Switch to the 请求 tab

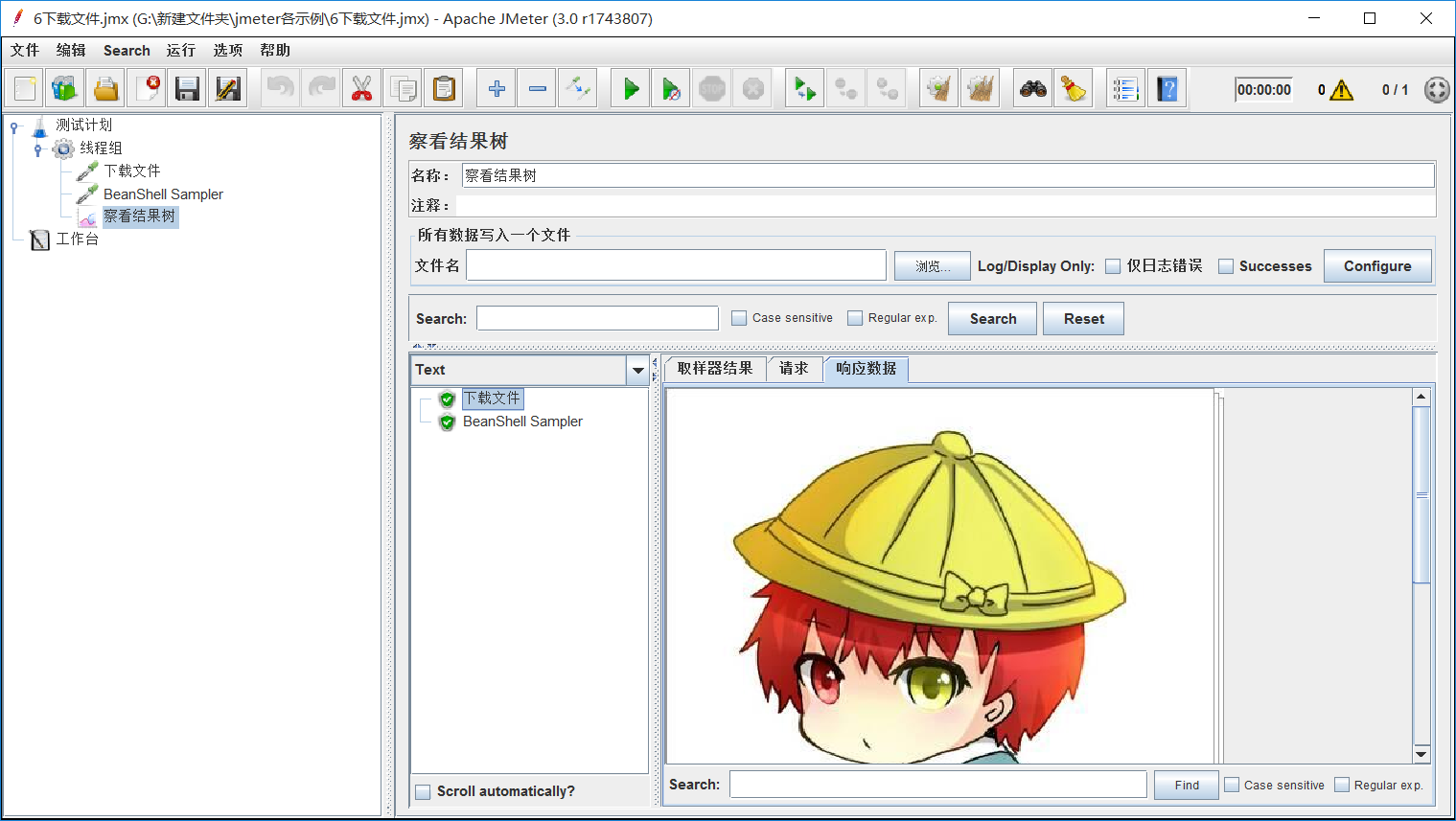click(794, 369)
